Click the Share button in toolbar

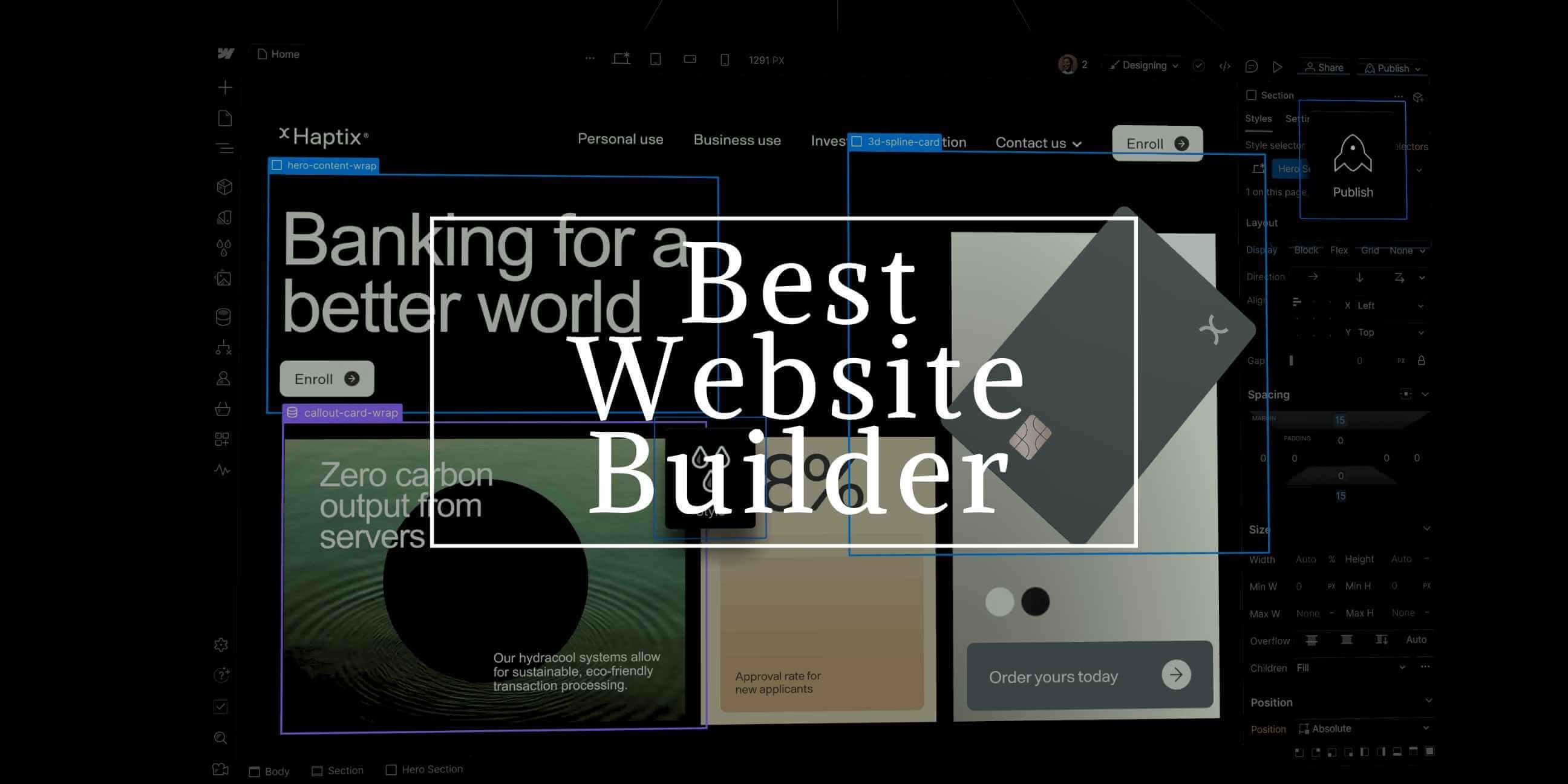(x=1324, y=67)
